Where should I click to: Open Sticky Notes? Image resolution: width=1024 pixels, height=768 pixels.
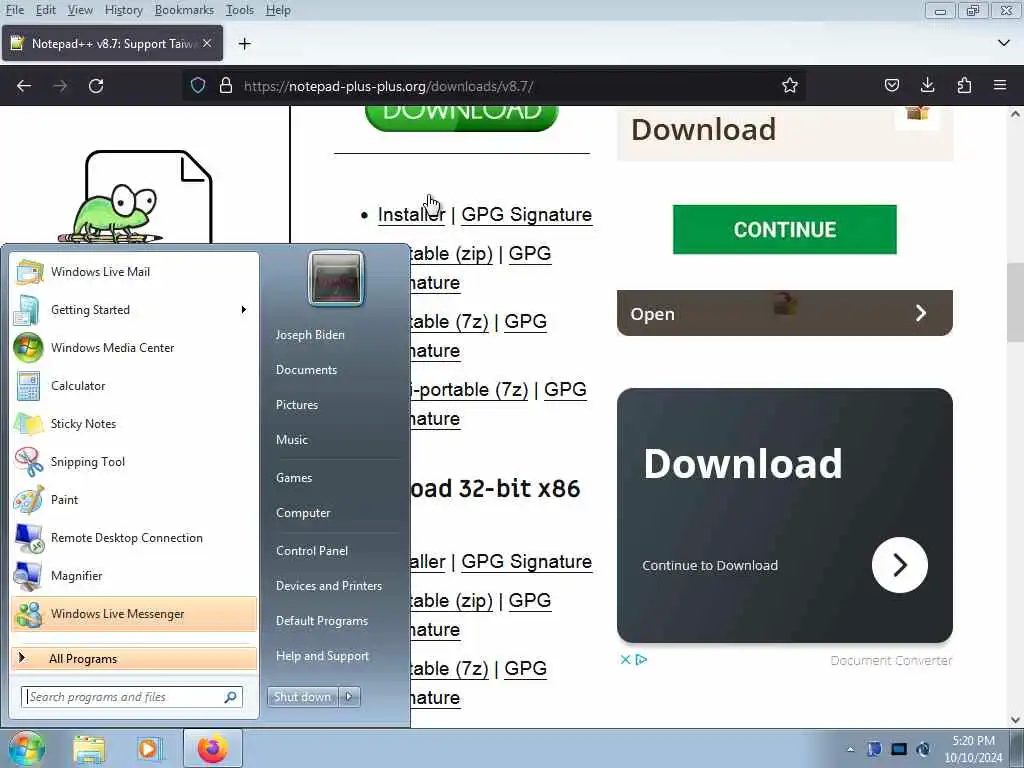[134, 423]
